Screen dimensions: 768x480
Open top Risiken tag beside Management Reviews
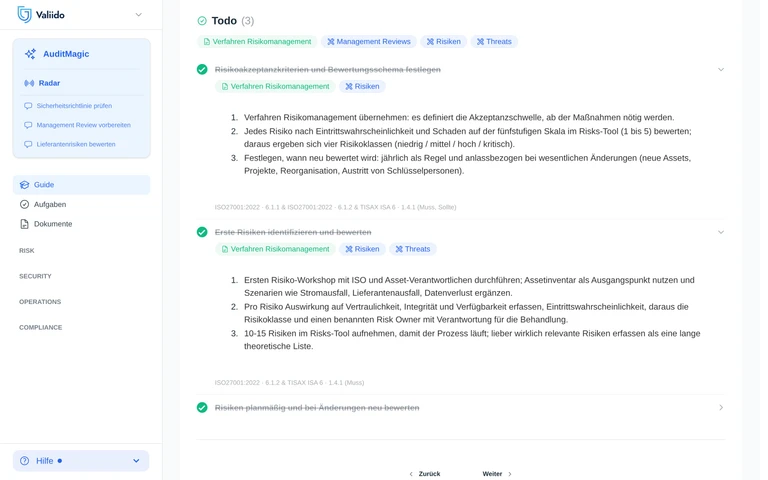click(x=444, y=42)
